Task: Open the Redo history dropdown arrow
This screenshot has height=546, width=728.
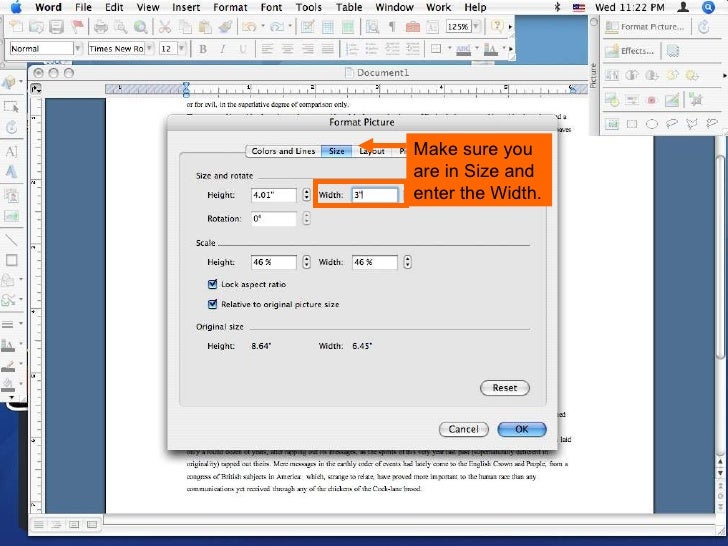Action: 291,27
